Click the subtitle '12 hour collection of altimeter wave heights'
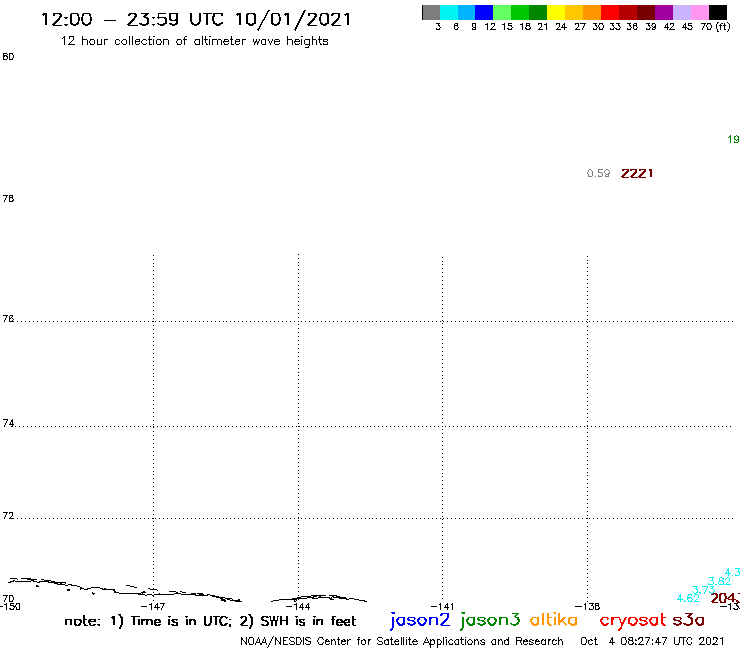 coord(194,41)
